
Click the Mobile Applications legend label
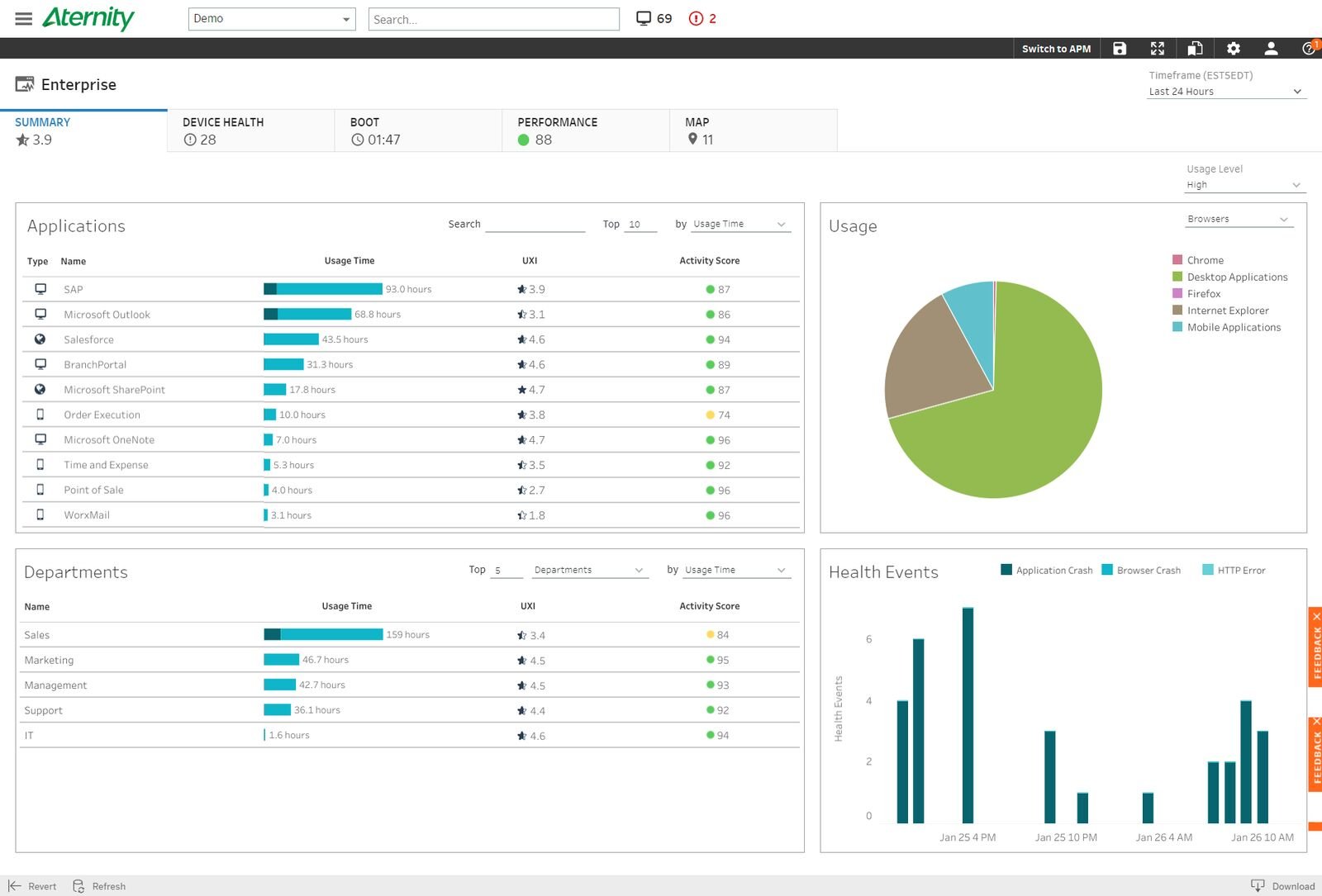coord(1234,327)
